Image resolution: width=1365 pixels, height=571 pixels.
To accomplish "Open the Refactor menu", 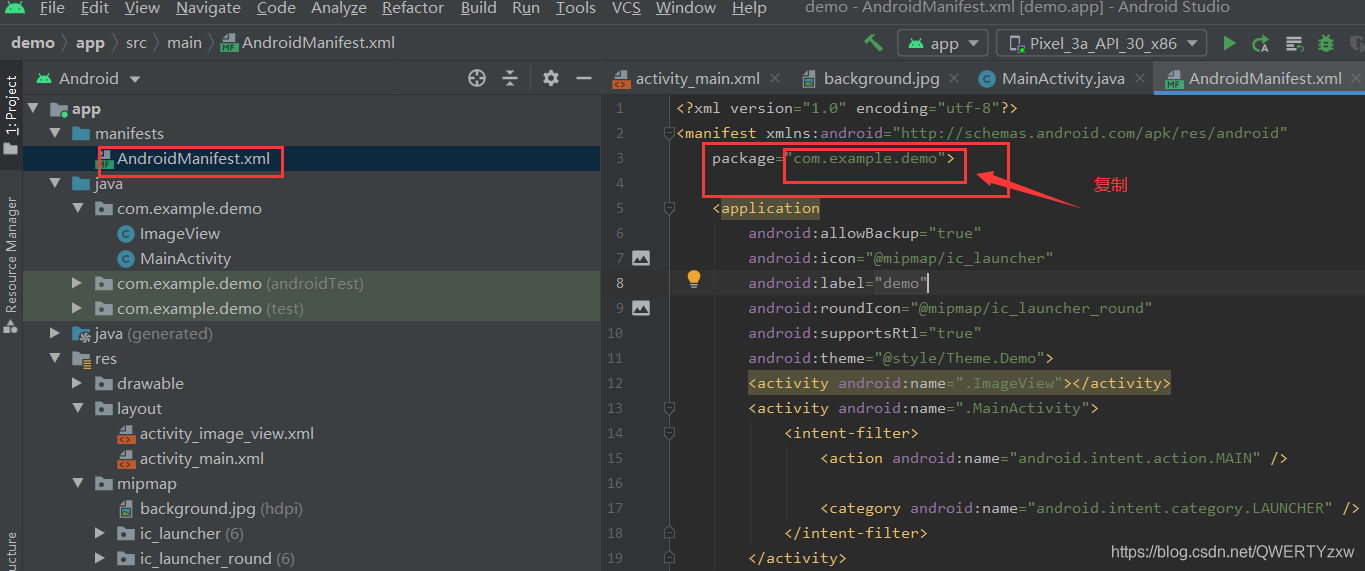I will (413, 8).
